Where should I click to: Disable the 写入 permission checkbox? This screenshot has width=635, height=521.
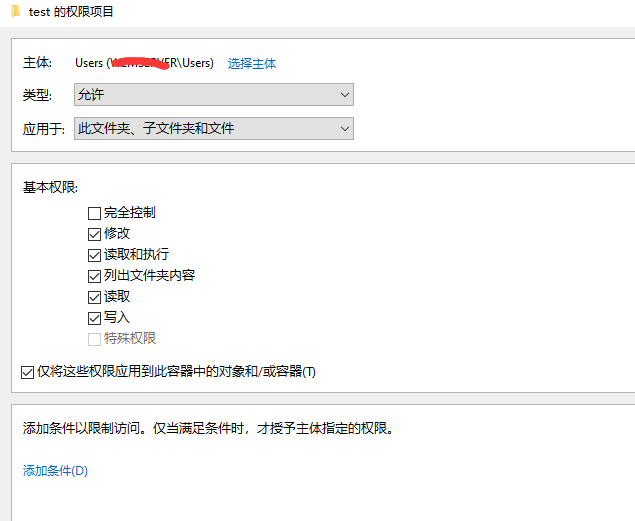click(x=95, y=318)
